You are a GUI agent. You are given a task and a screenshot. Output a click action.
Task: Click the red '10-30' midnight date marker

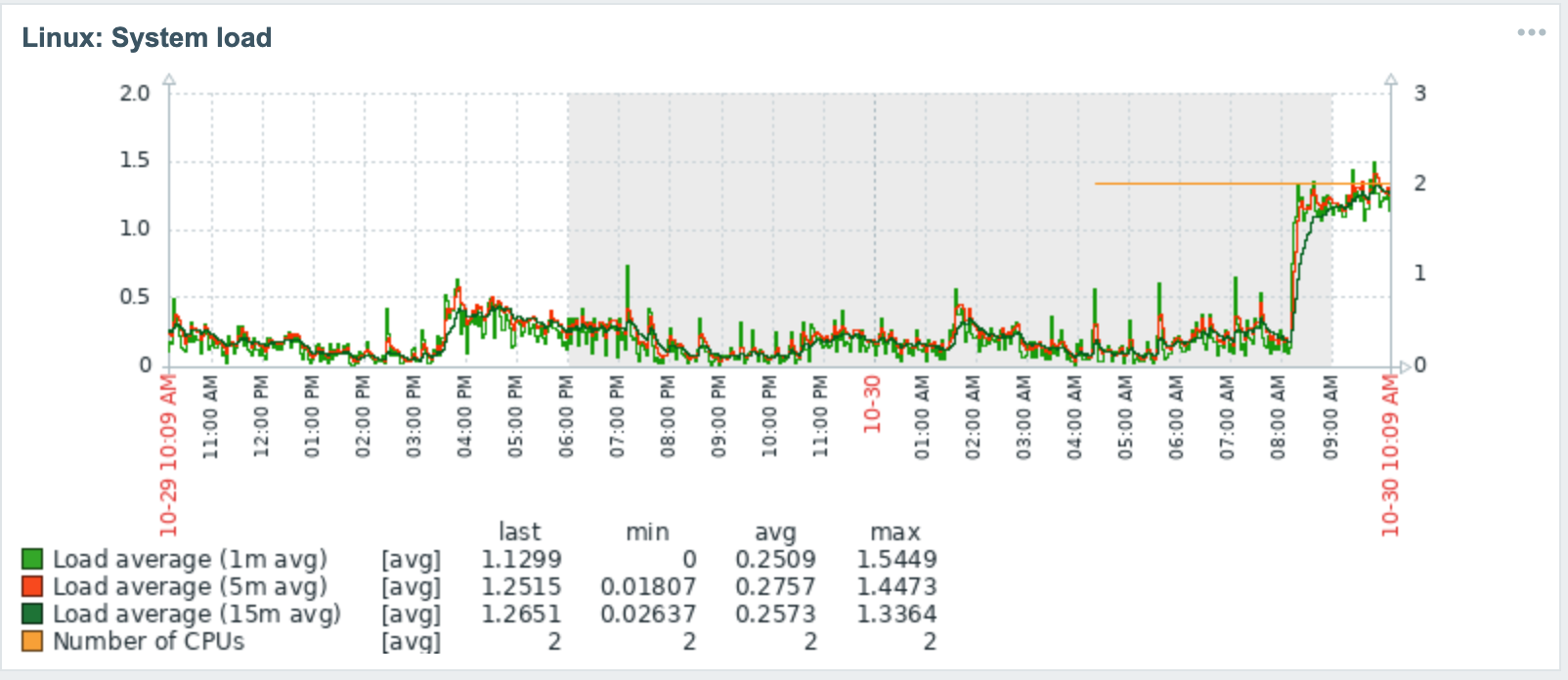point(872,404)
